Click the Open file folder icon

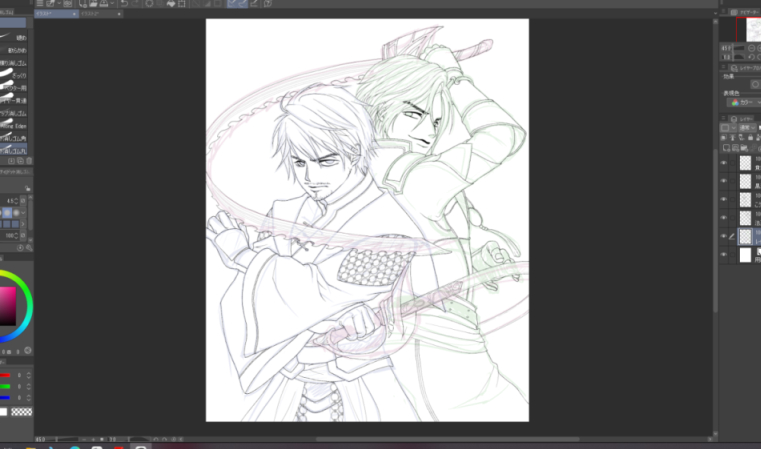click(x=93, y=3)
